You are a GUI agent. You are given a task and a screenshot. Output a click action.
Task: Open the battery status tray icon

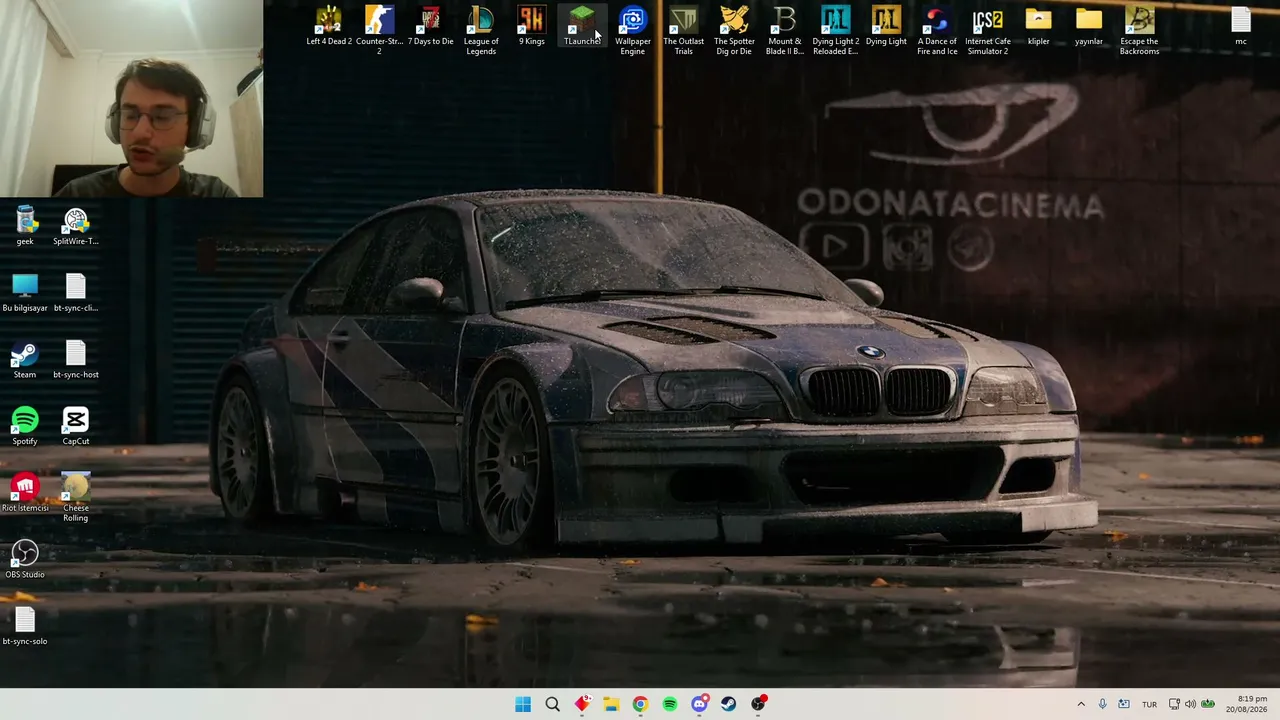click(1208, 704)
